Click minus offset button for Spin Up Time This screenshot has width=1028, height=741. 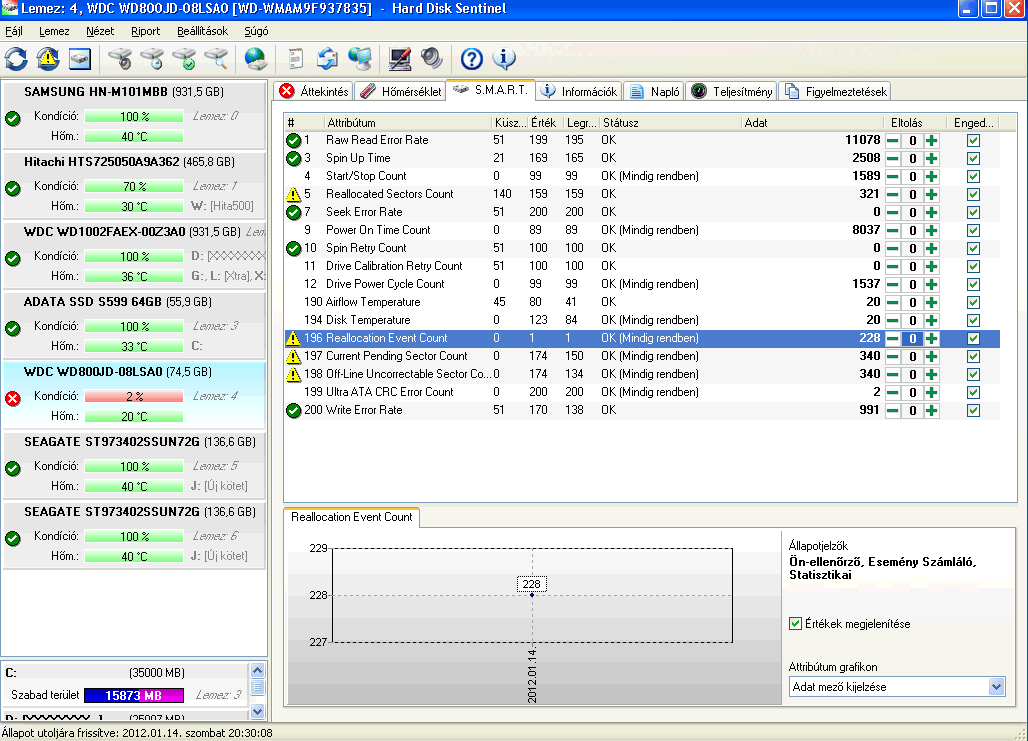tap(892, 159)
